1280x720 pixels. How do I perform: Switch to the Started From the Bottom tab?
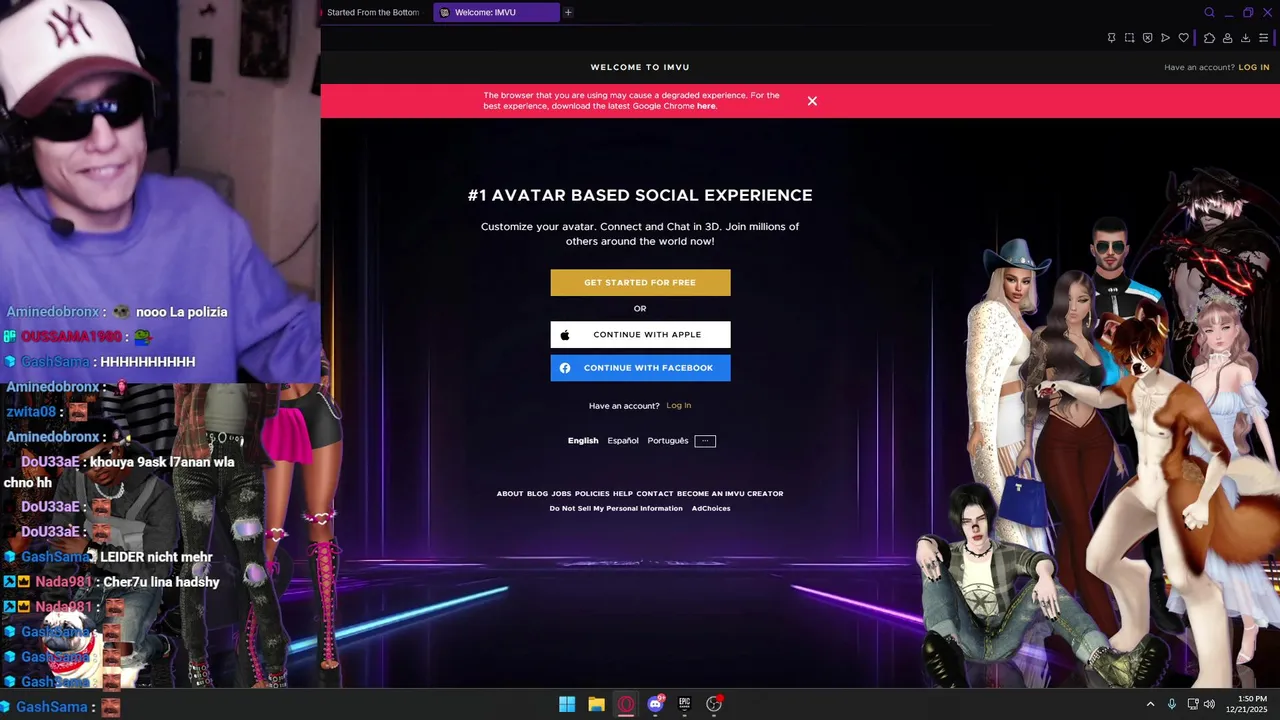pyautogui.click(x=372, y=13)
